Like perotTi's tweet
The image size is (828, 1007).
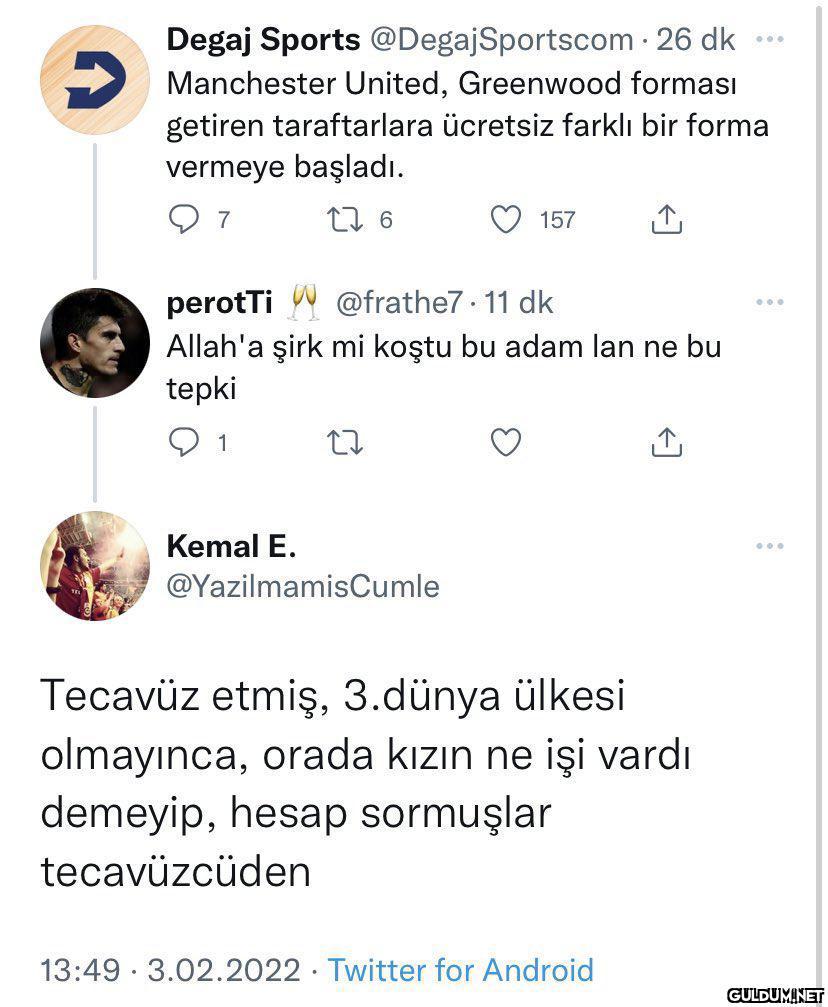506,442
